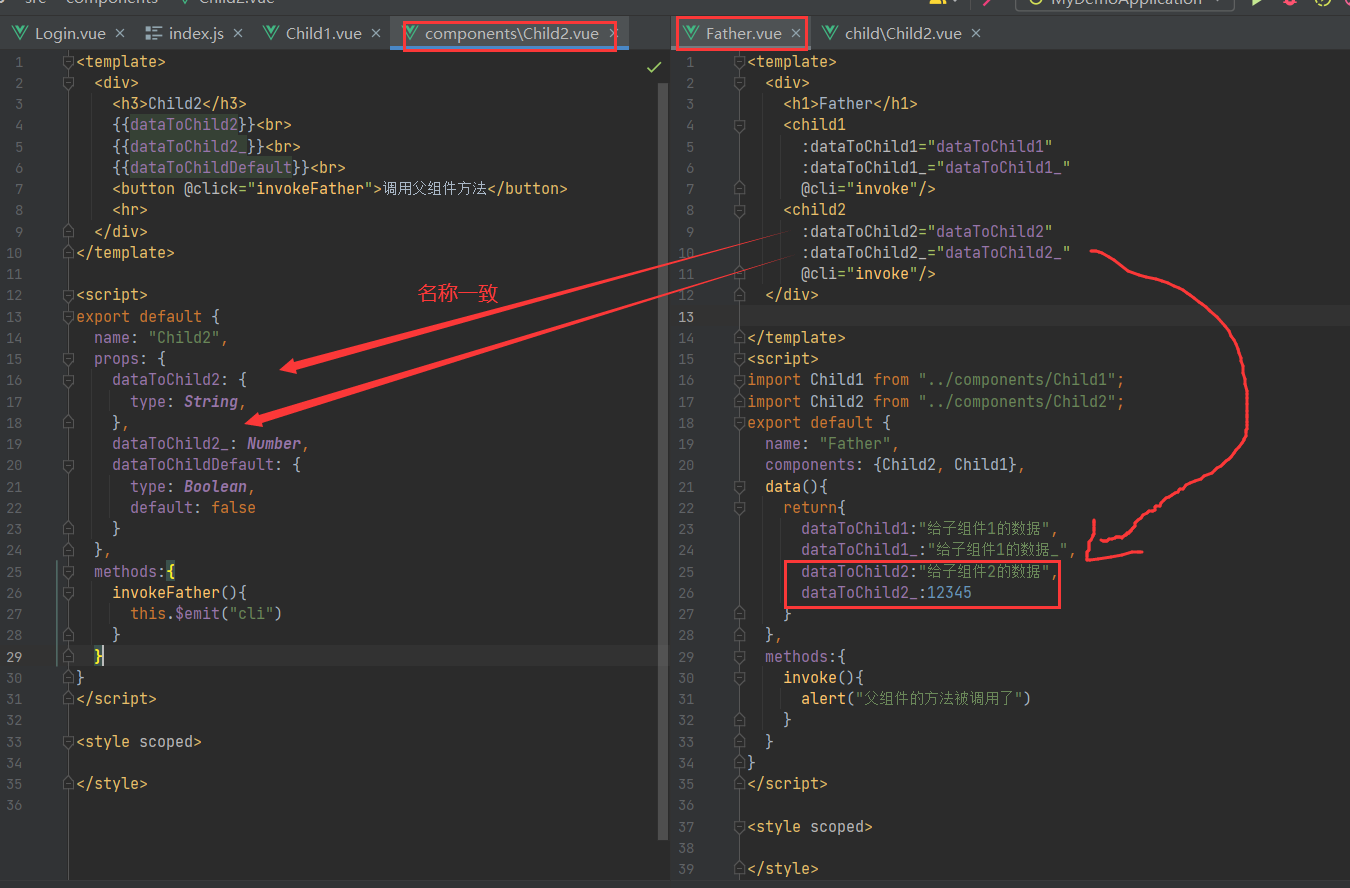Click the default: false line
The image size is (1350, 888).
[x=193, y=507]
